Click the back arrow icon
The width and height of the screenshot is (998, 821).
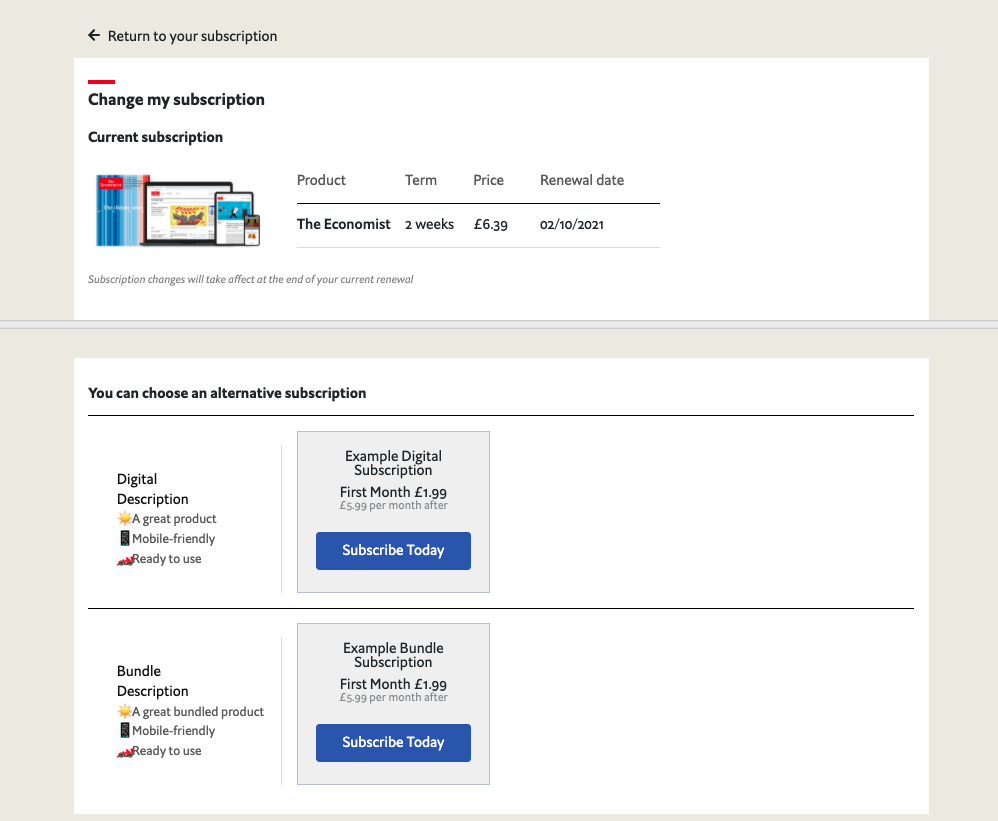[94, 36]
